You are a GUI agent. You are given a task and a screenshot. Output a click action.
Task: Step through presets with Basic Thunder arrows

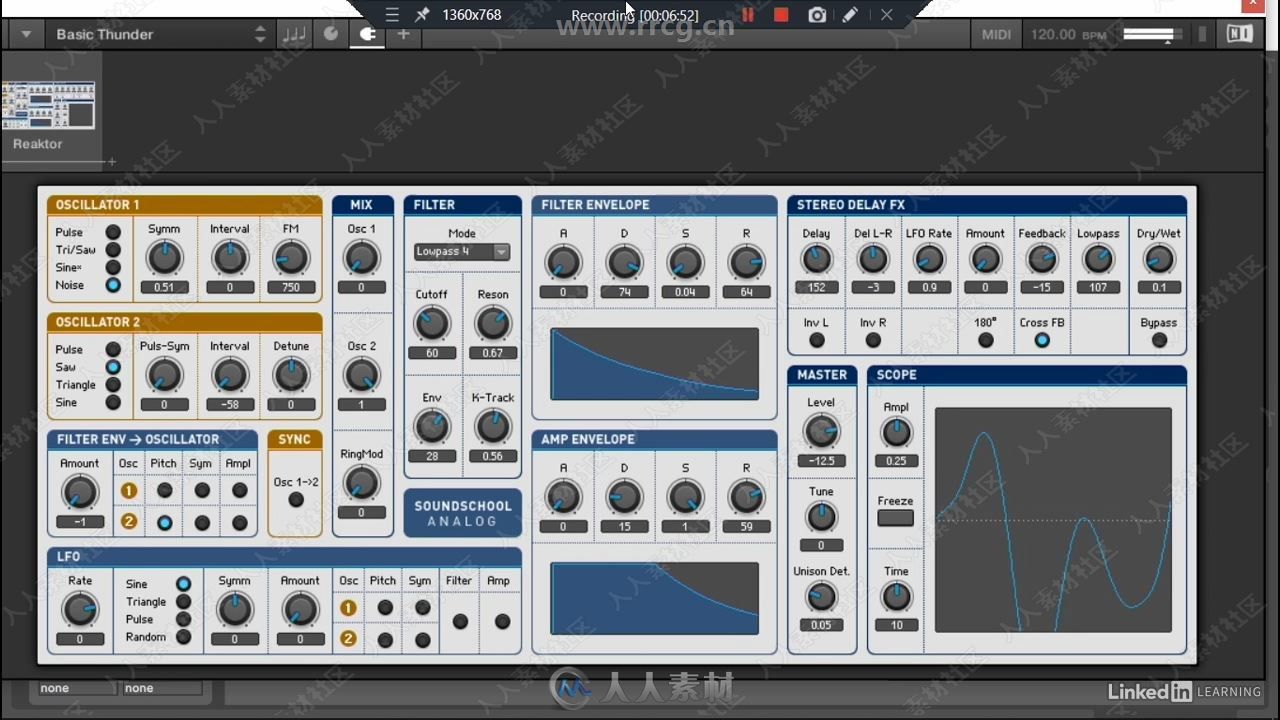(260, 34)
